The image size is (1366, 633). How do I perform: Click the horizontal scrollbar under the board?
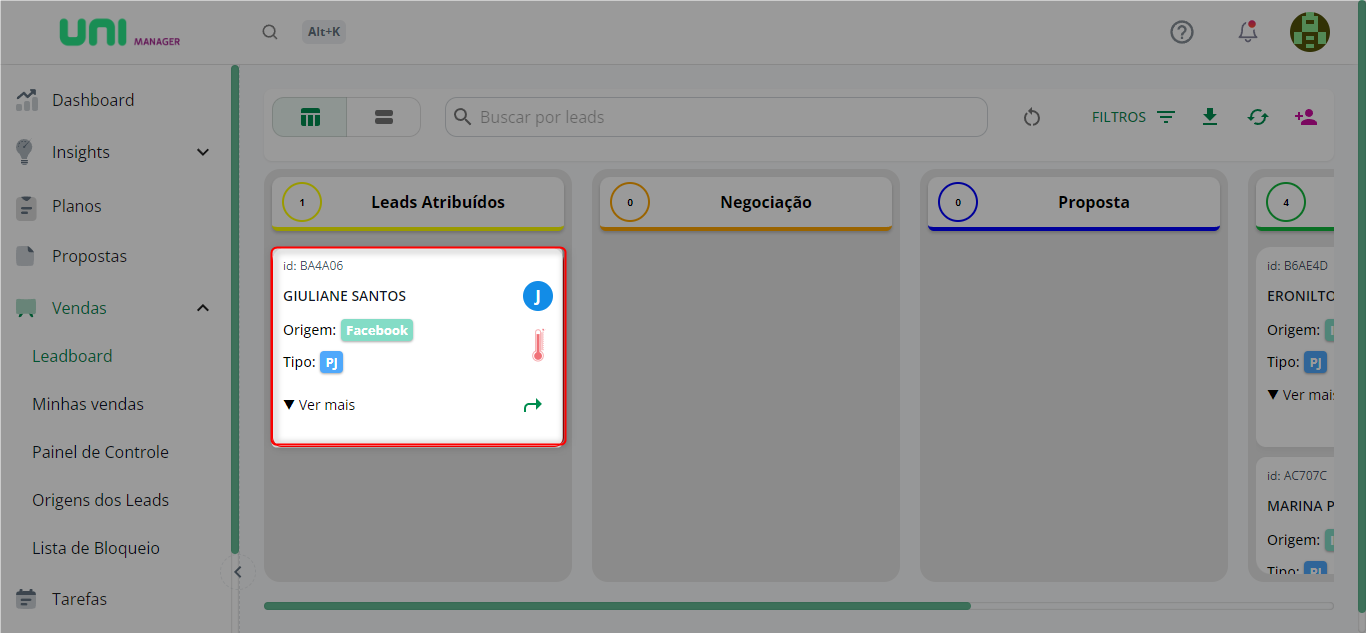click(x=617, y=605)
